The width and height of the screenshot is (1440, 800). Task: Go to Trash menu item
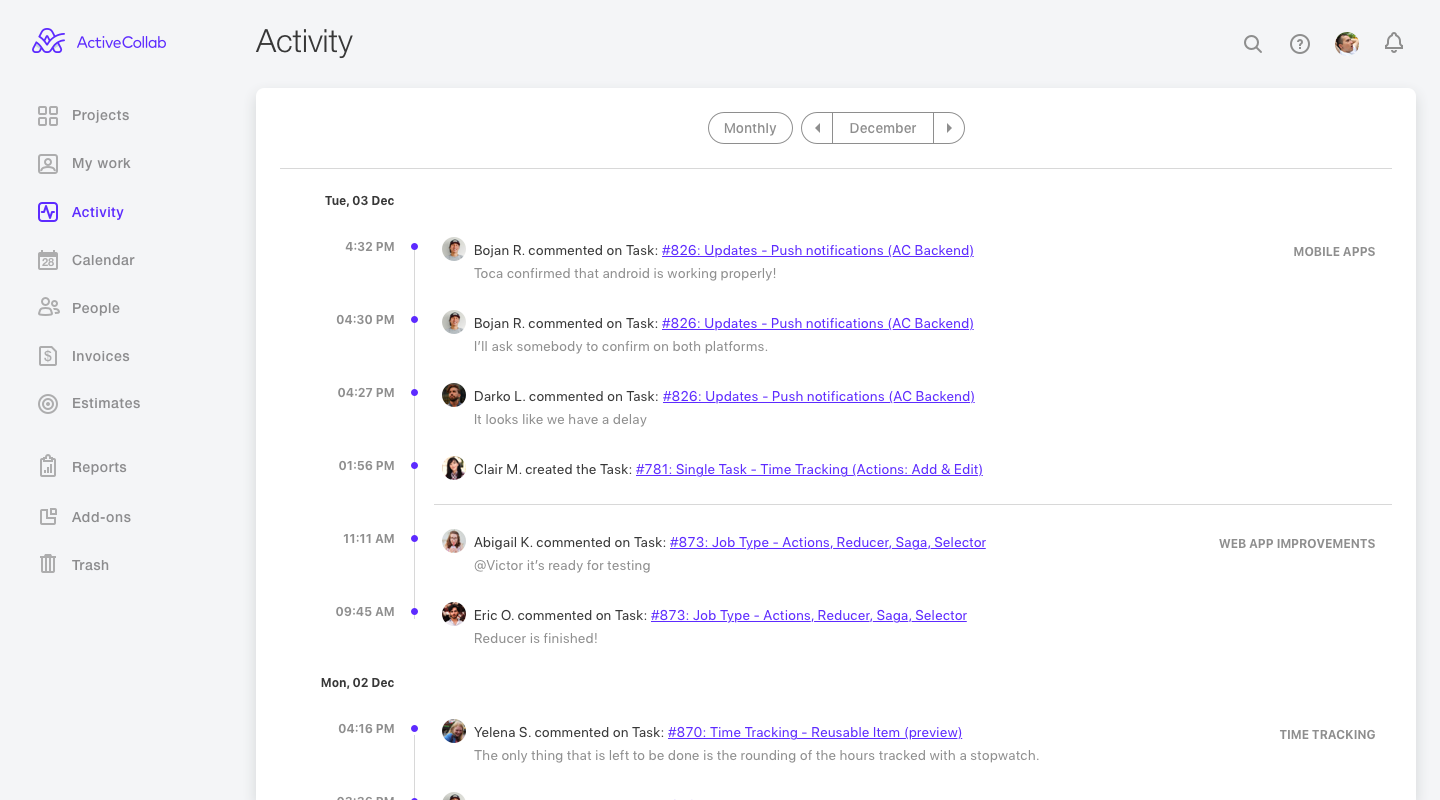[x=90, y=565]
